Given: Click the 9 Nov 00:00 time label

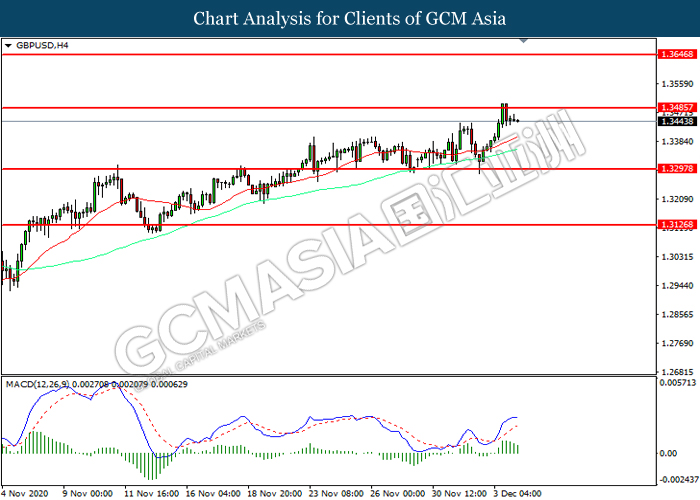Looking at the screenshot, I should [88, 494].
